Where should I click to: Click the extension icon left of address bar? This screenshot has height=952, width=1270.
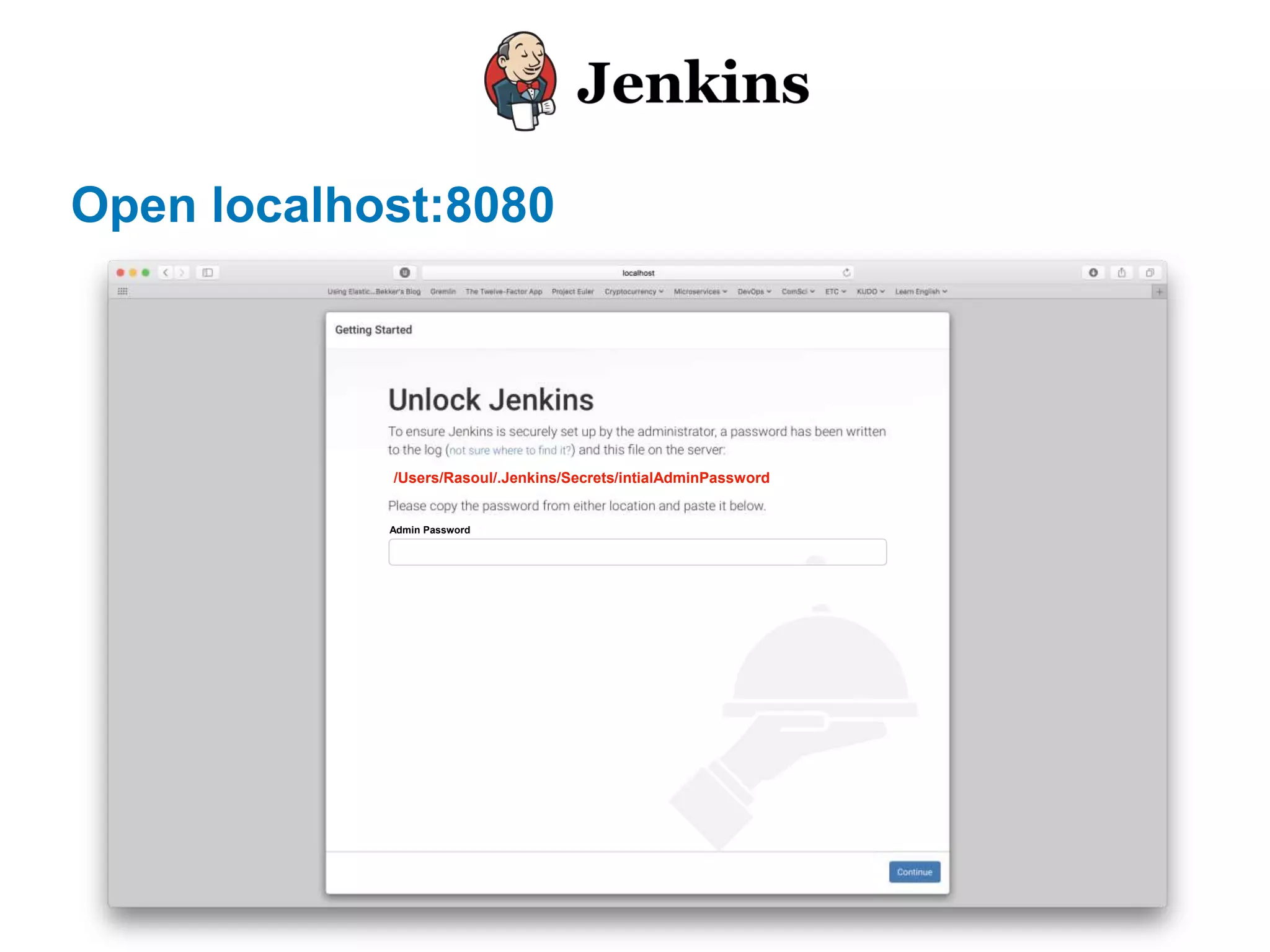pos(405,273)
